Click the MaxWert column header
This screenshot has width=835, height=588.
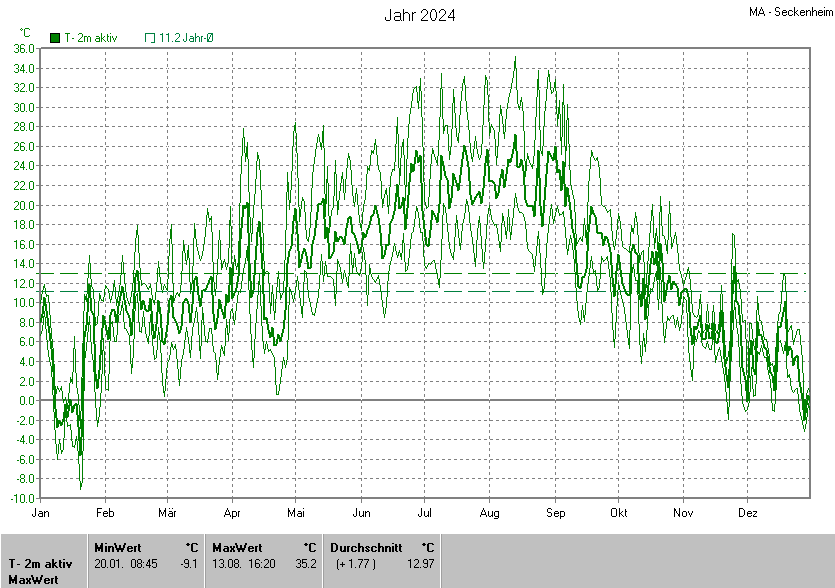pos(238,547)
